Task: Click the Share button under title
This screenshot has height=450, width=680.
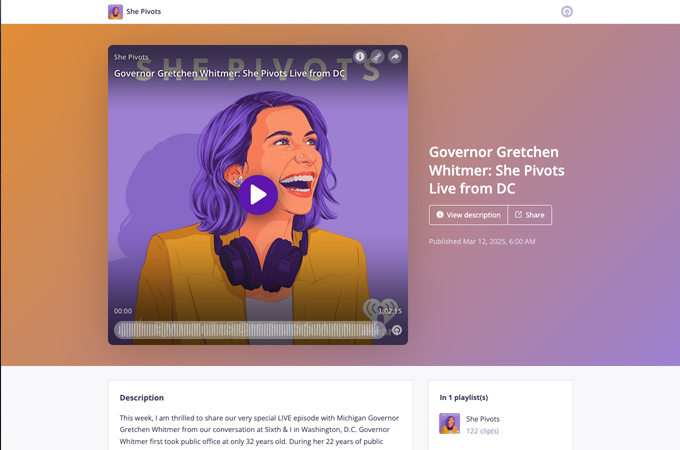Action: [530, 215]
